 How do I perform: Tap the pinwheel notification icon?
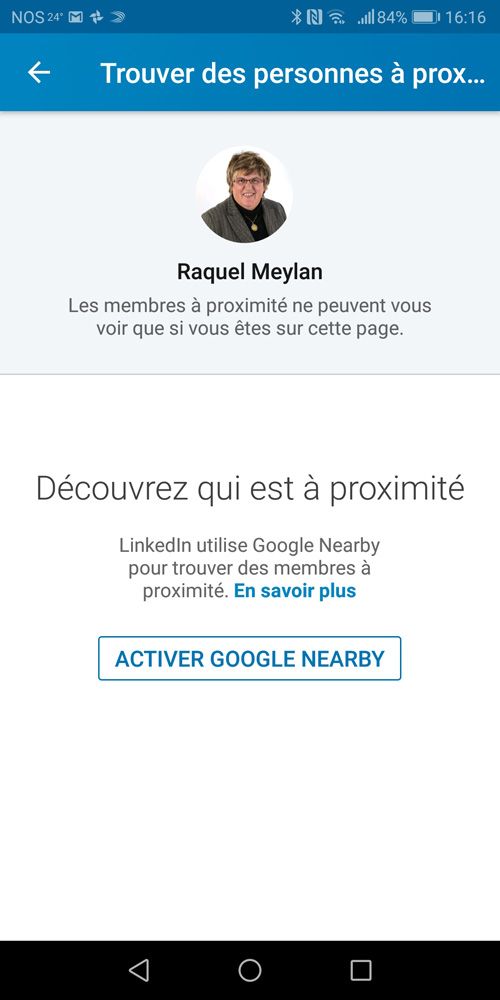point(96,17)
